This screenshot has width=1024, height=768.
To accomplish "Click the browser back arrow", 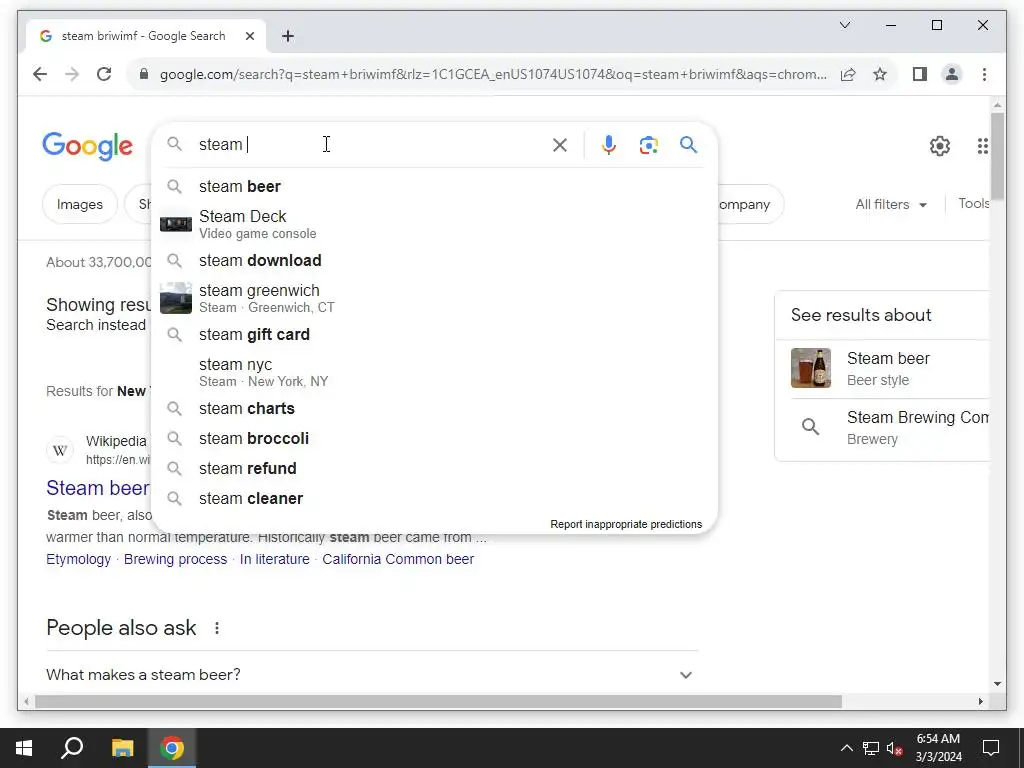I will click(40, 74).
